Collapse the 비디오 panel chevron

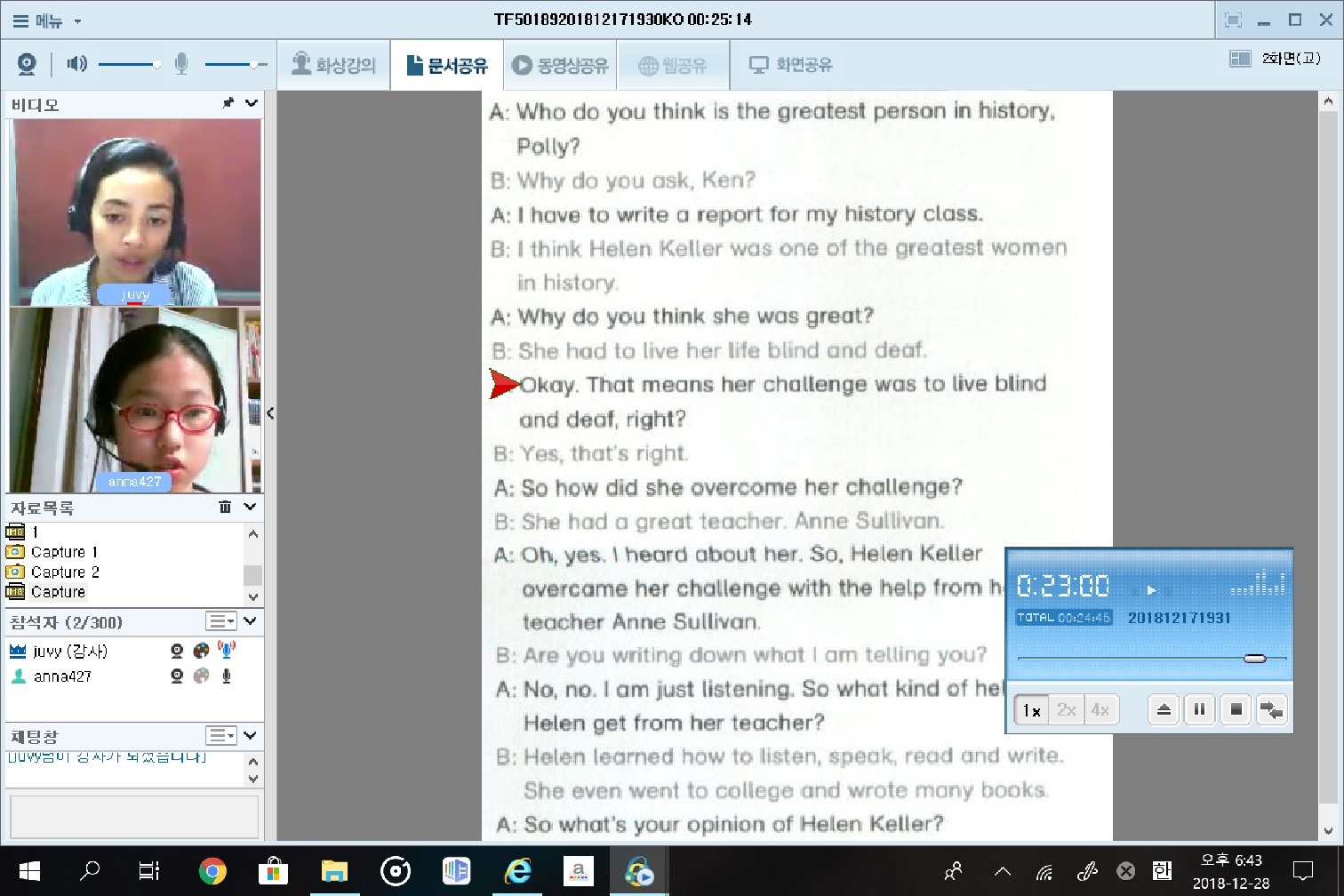(x=252, y=103)
